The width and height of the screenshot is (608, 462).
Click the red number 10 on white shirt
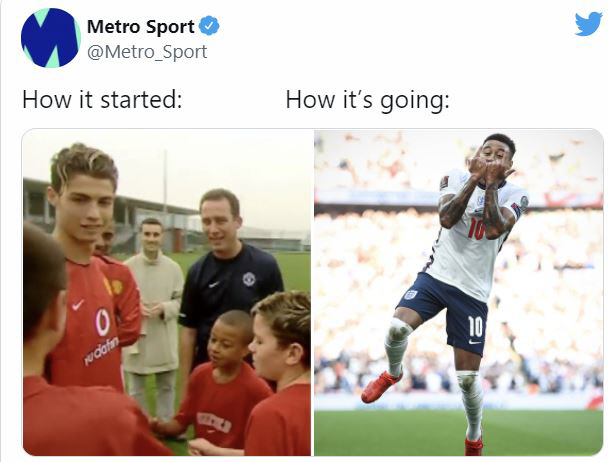click(476, 229)
